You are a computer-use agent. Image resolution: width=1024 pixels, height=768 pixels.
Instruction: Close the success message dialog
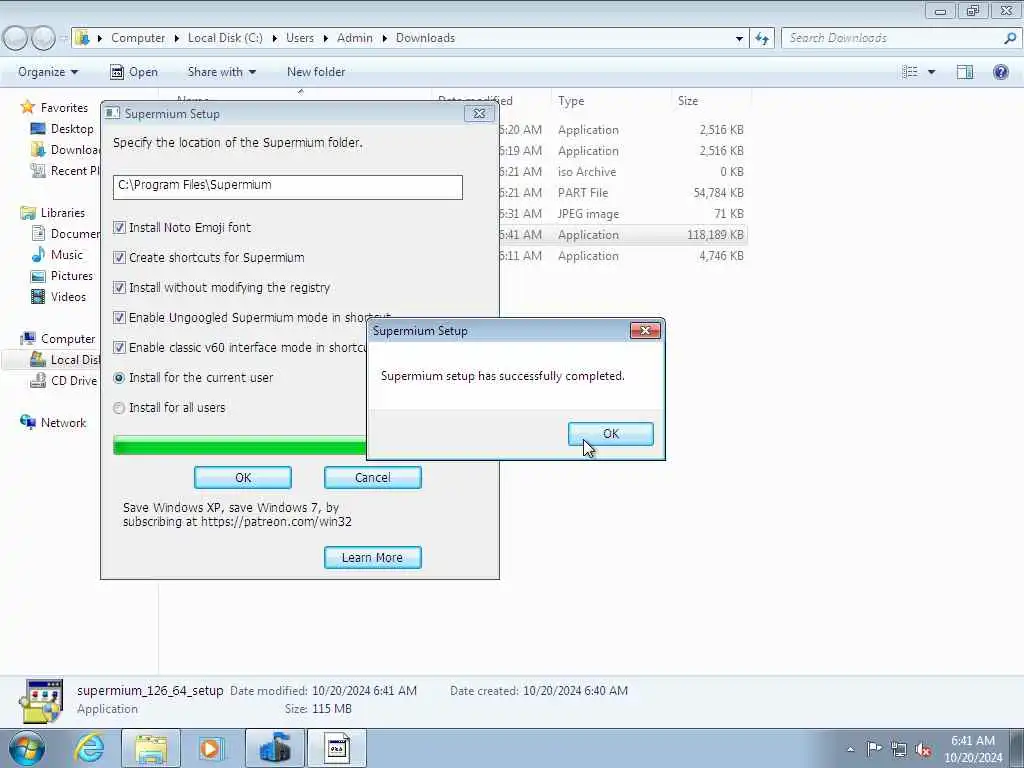[x=645, y=330]
